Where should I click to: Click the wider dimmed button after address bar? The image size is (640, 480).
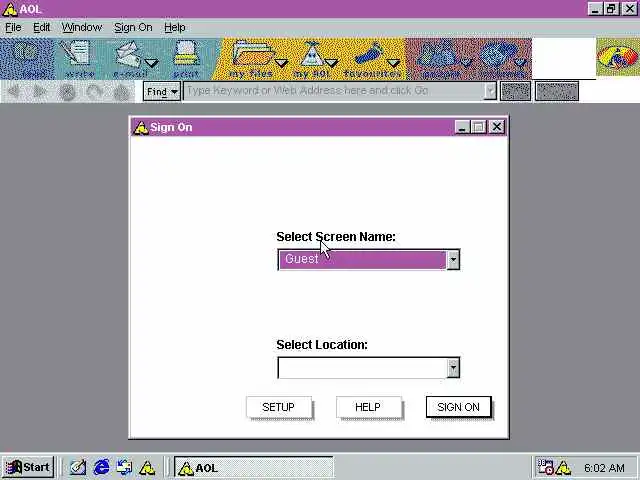557,91
